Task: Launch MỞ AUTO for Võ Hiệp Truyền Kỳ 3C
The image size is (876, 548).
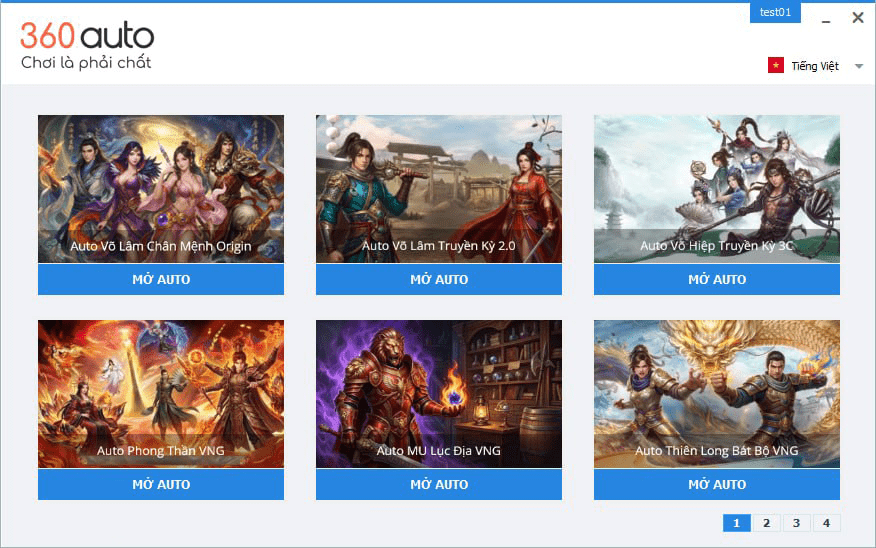Action: coord(717,279)
